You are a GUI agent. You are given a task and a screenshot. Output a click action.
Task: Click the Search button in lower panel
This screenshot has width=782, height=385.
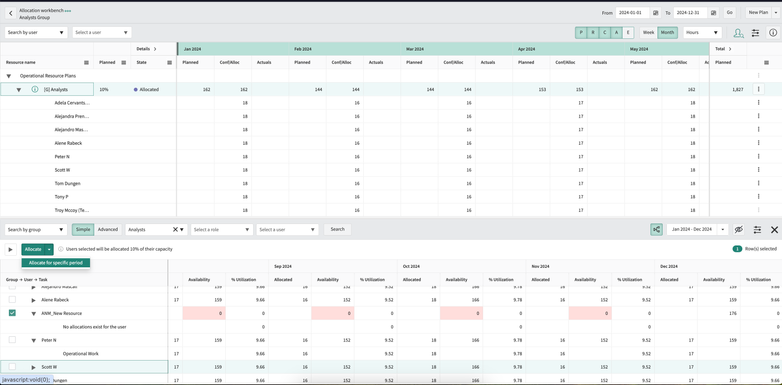338,229
